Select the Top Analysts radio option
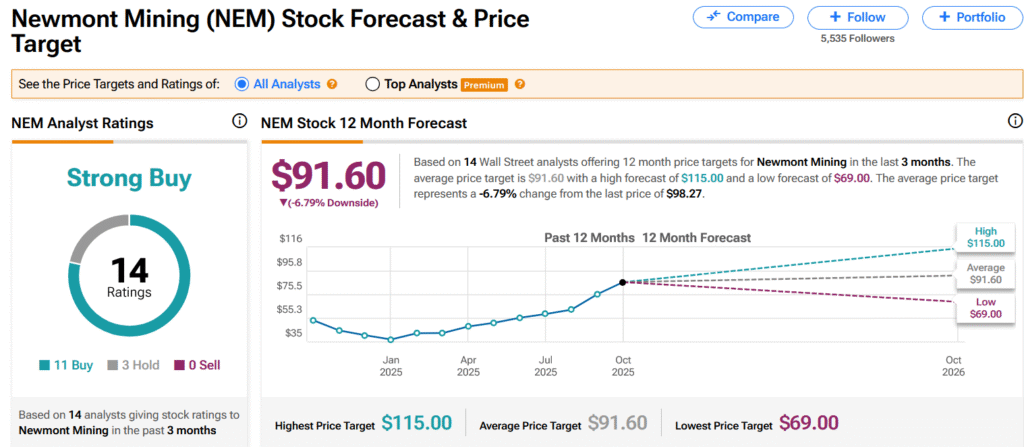The width and height of the screenshot is (1024, 447). pos(373,84)
